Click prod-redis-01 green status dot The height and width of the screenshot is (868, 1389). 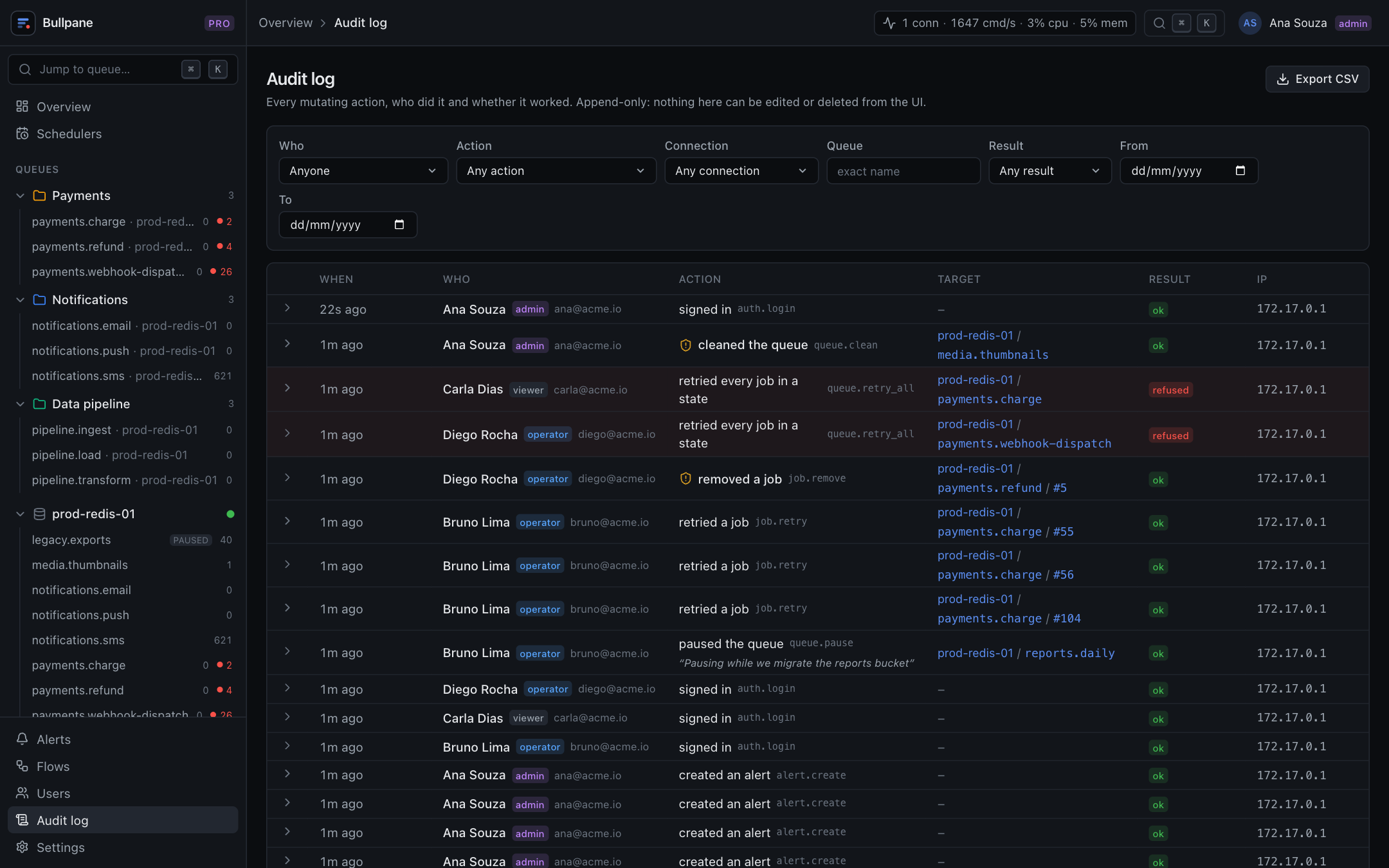tap(230, 514)
